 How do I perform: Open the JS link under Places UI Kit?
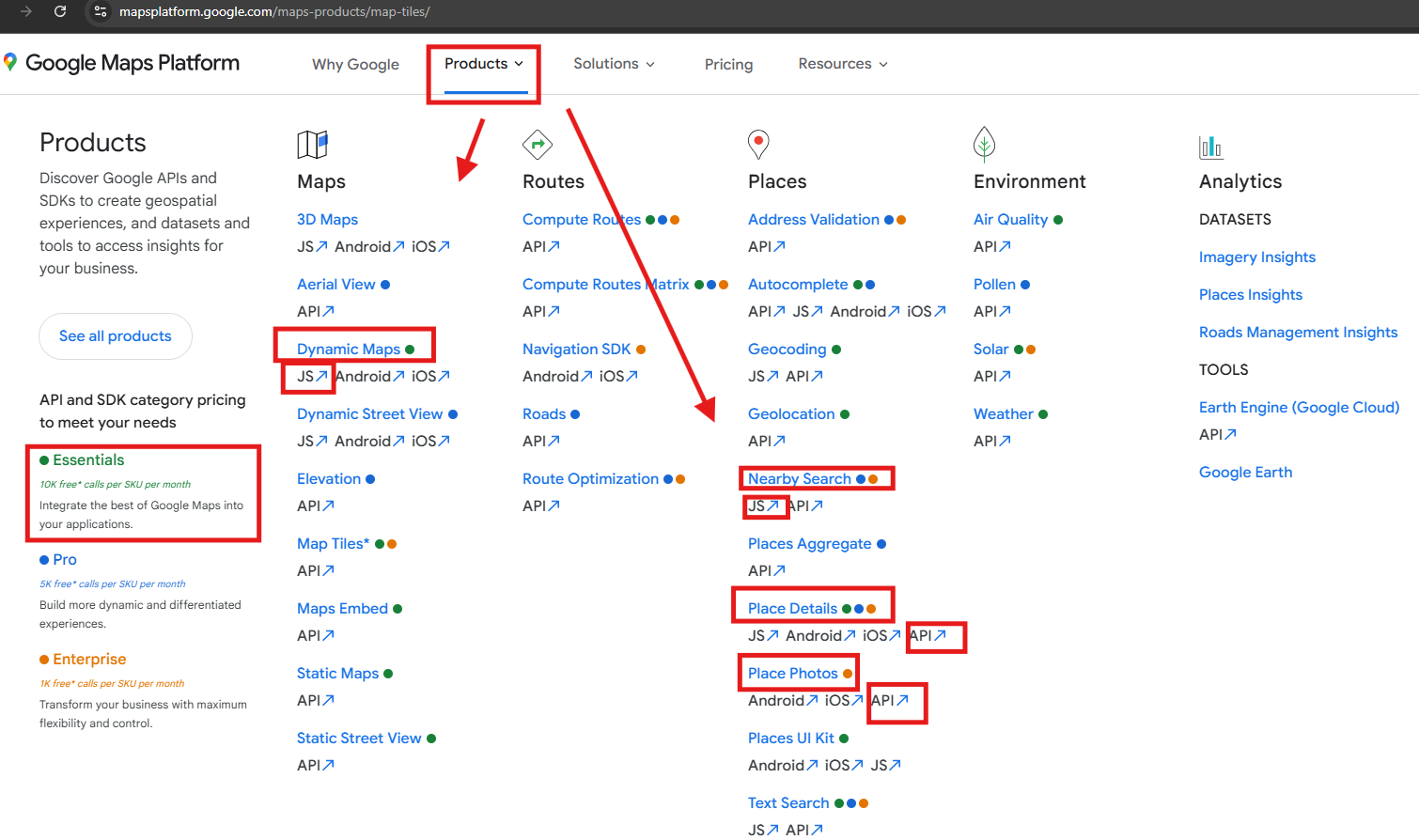pyautogui.click(x=885, y=765)
